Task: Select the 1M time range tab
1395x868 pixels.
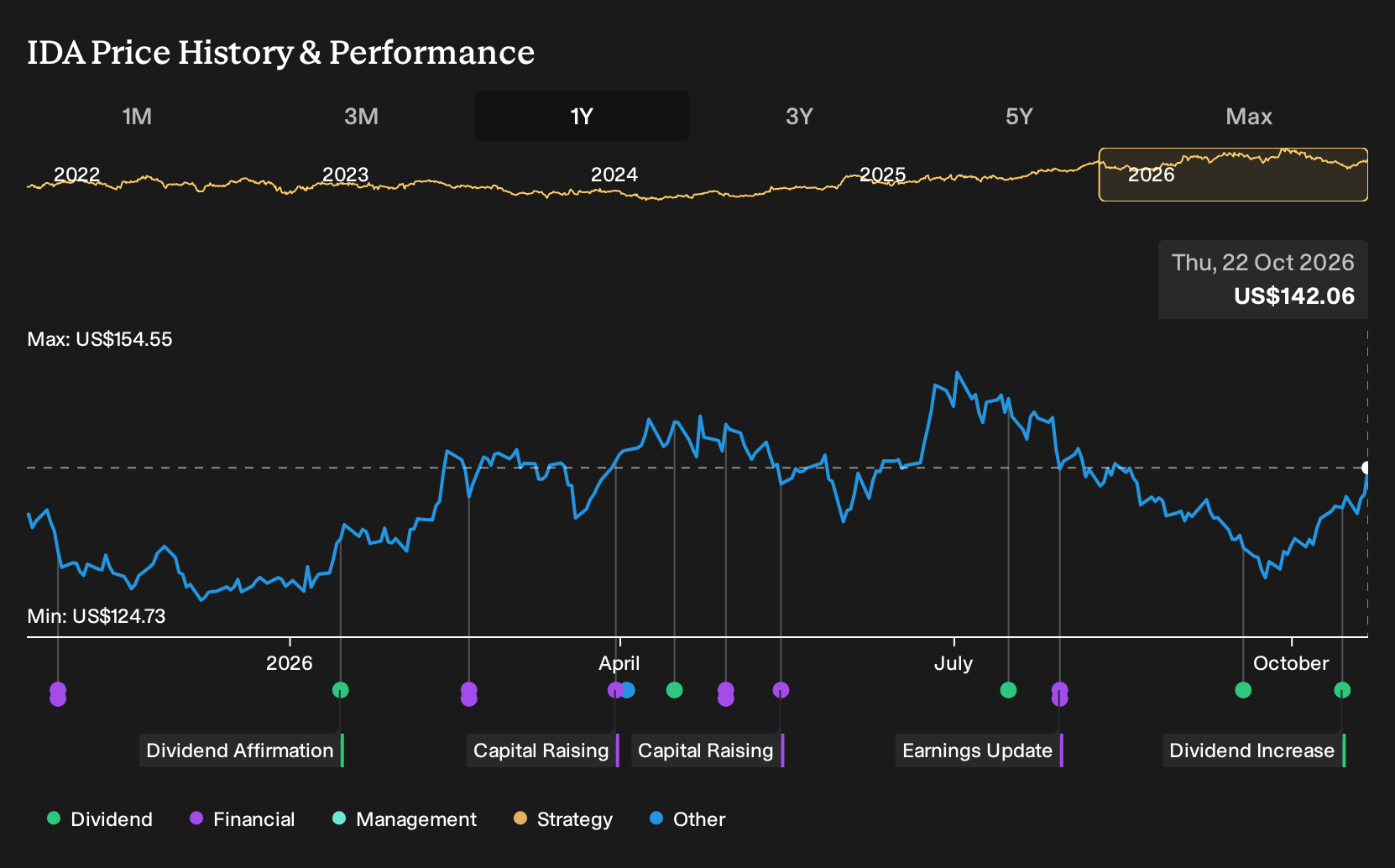Action: coord(137,116)
